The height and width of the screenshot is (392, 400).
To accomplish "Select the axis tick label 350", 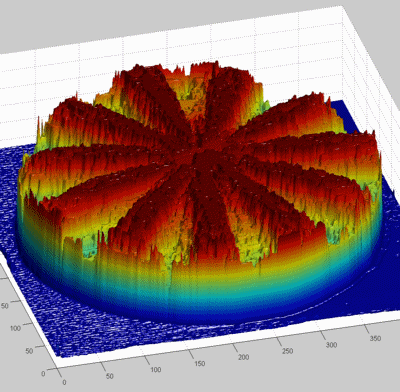I will 375,338.
